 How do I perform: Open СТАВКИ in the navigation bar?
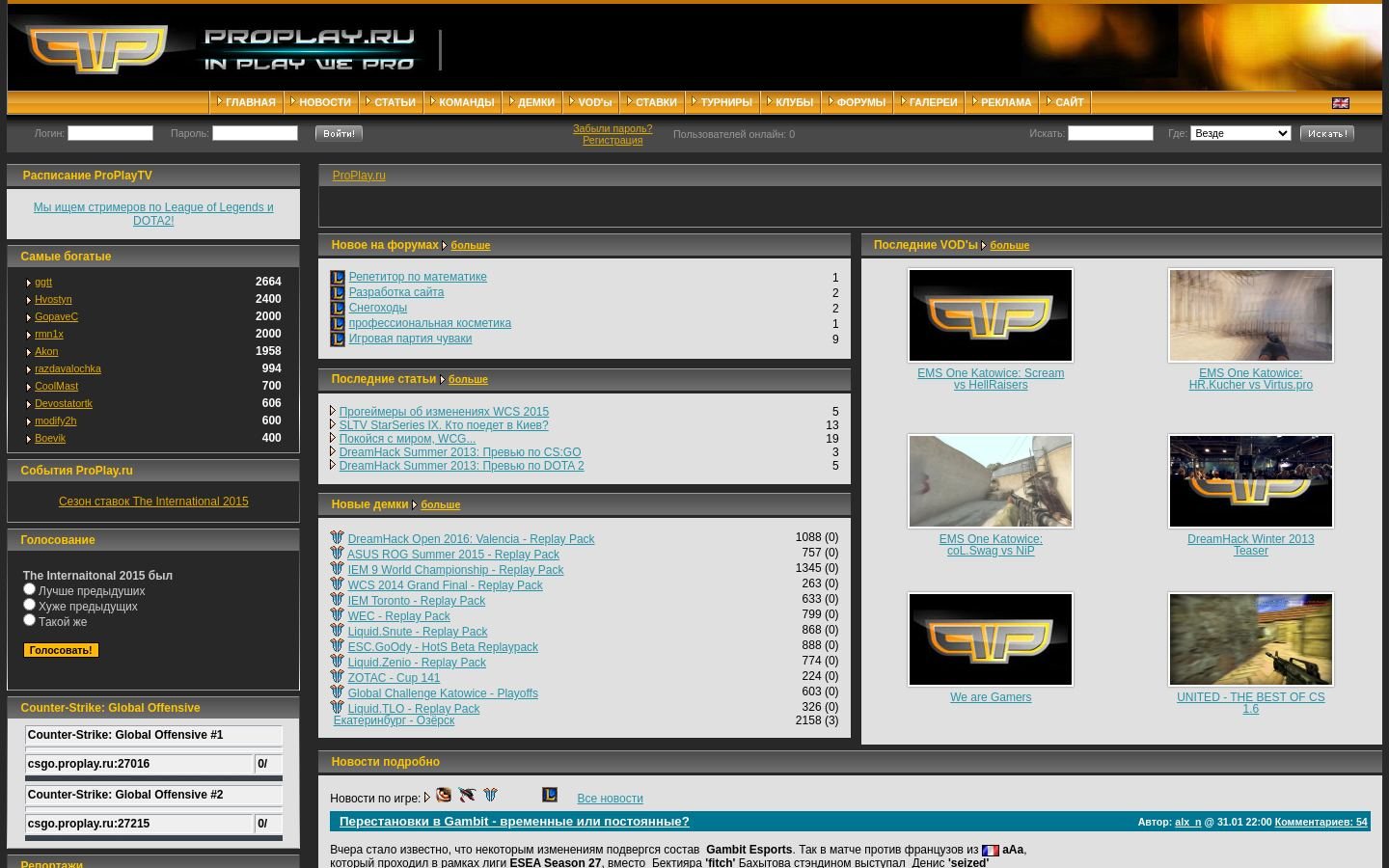(656, 102)
